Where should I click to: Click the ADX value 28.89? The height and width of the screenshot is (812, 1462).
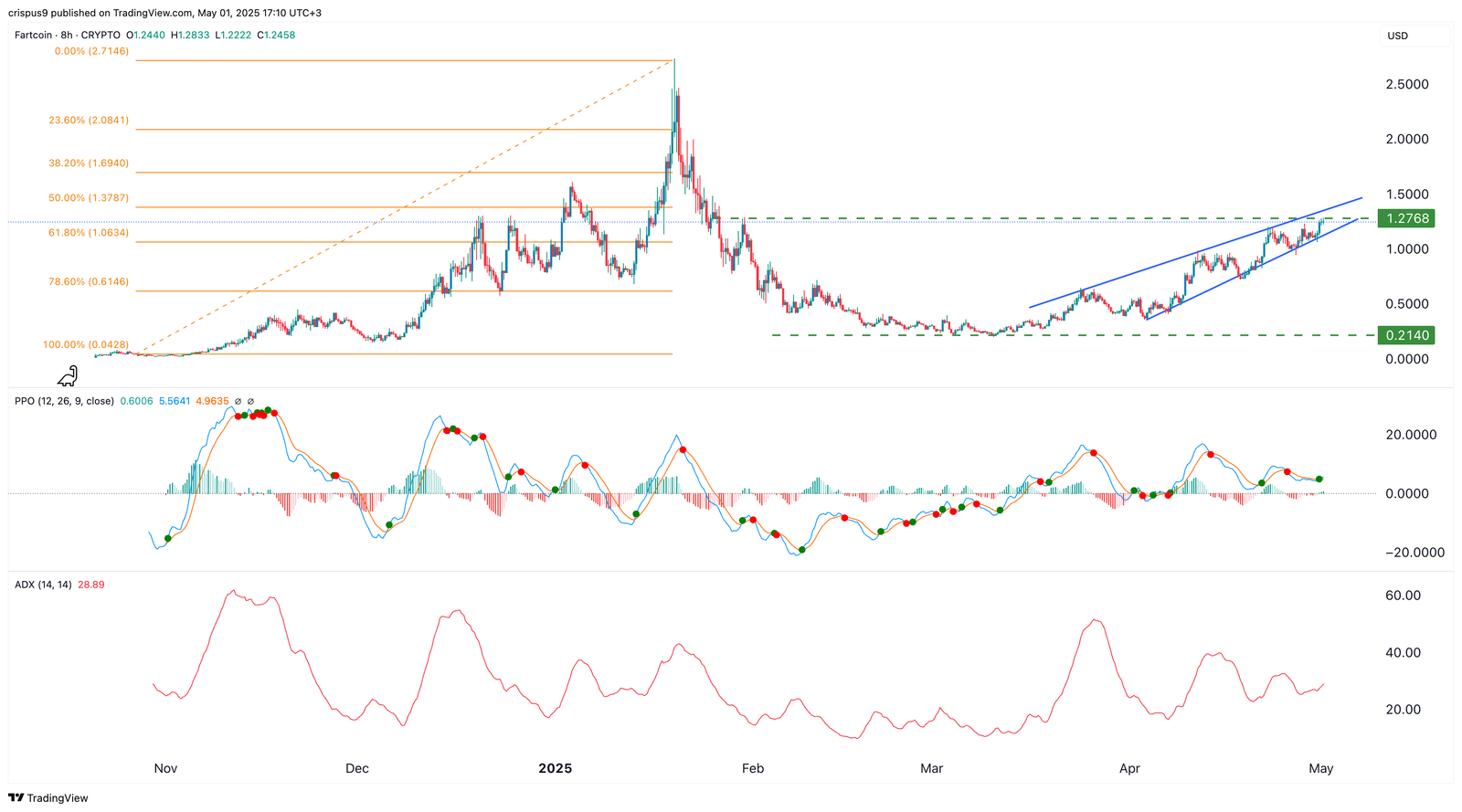tap(91, 585)
